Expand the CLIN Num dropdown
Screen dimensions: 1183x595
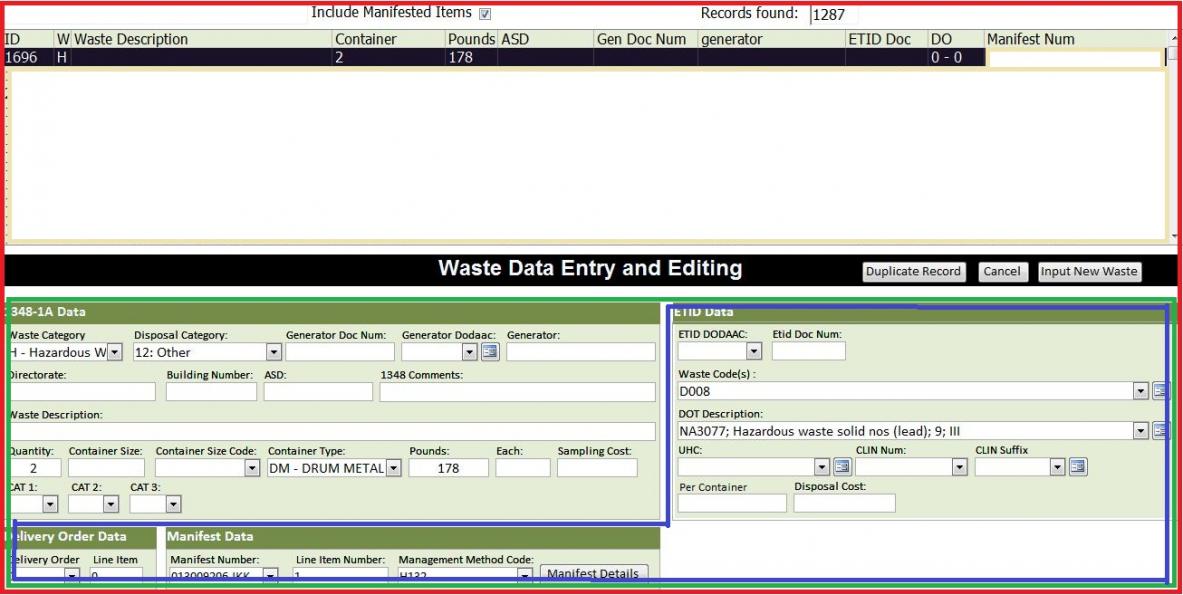(x=959, y=467)
